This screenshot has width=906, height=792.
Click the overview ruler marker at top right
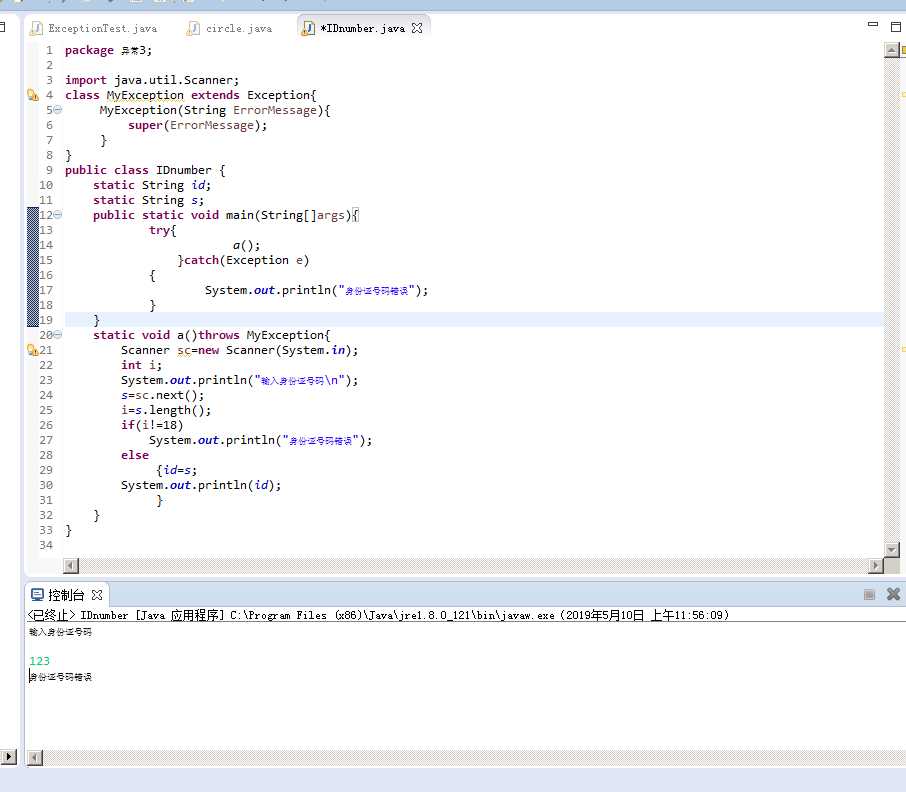[x=903, y=50]
